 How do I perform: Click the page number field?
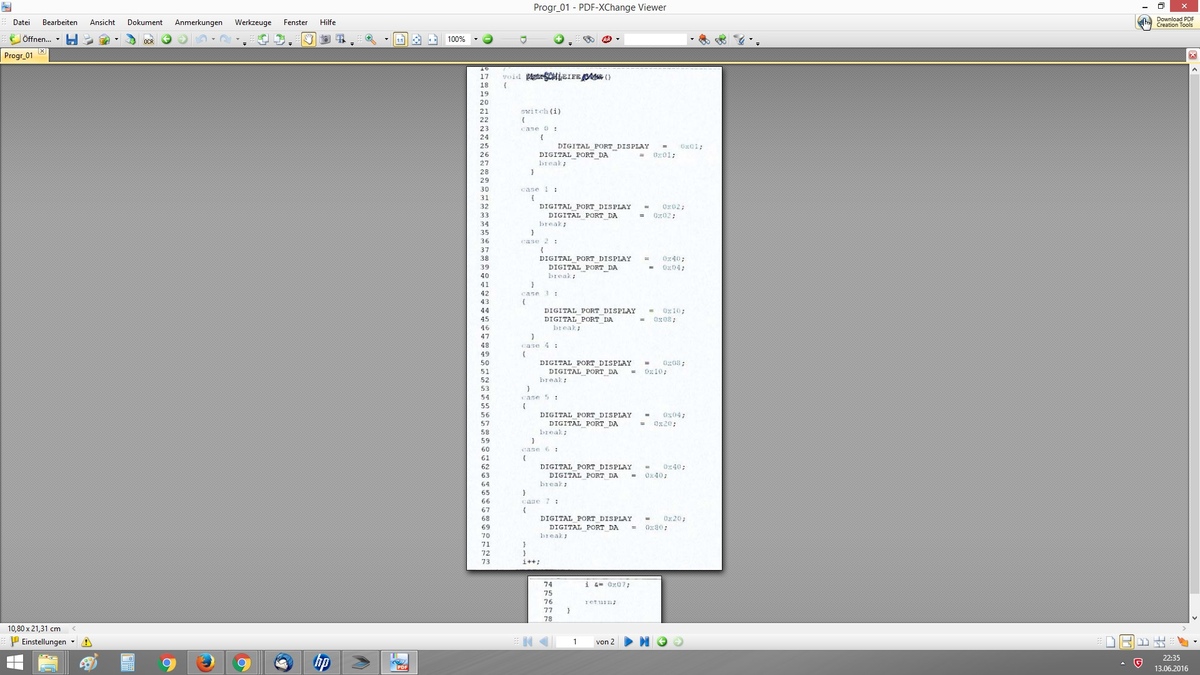[575, 641]
